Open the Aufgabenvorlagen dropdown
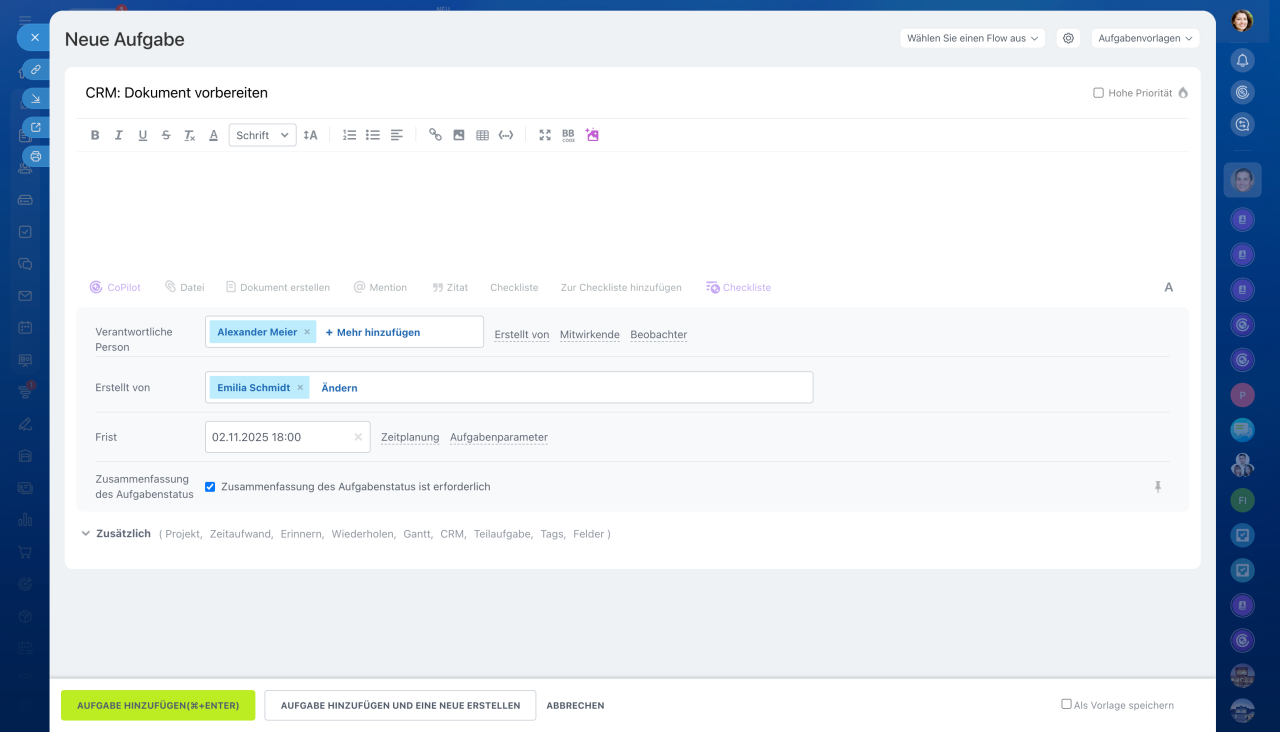Screen dimensions: 1280x732 [x=1145, y=38]
